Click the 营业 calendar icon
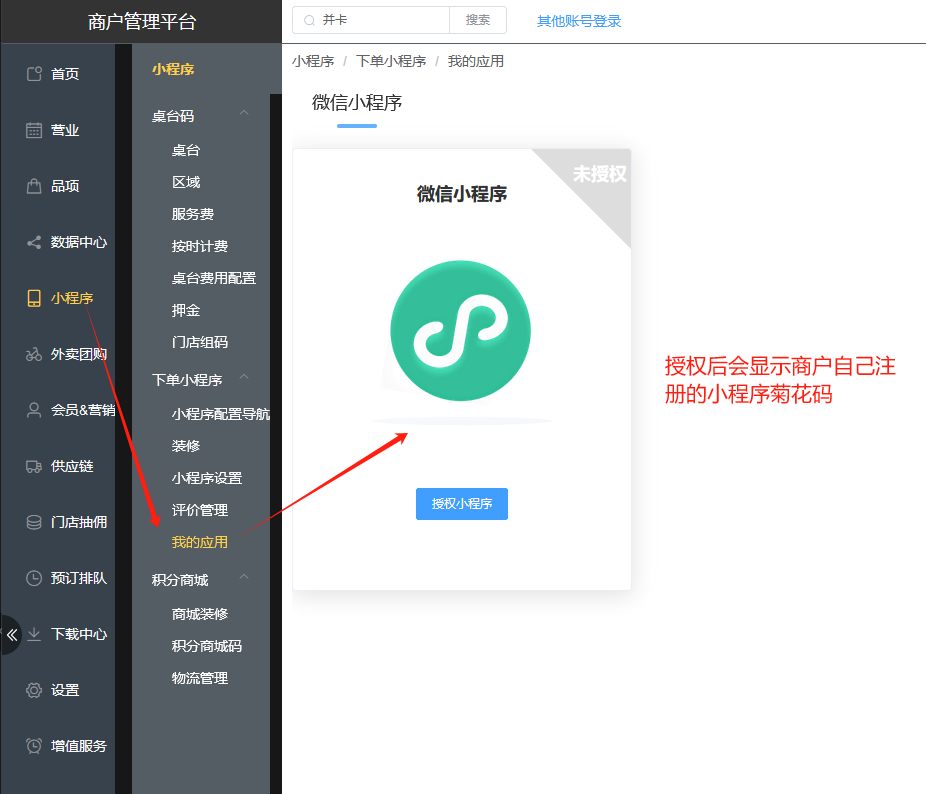 [x=34, y=130]
